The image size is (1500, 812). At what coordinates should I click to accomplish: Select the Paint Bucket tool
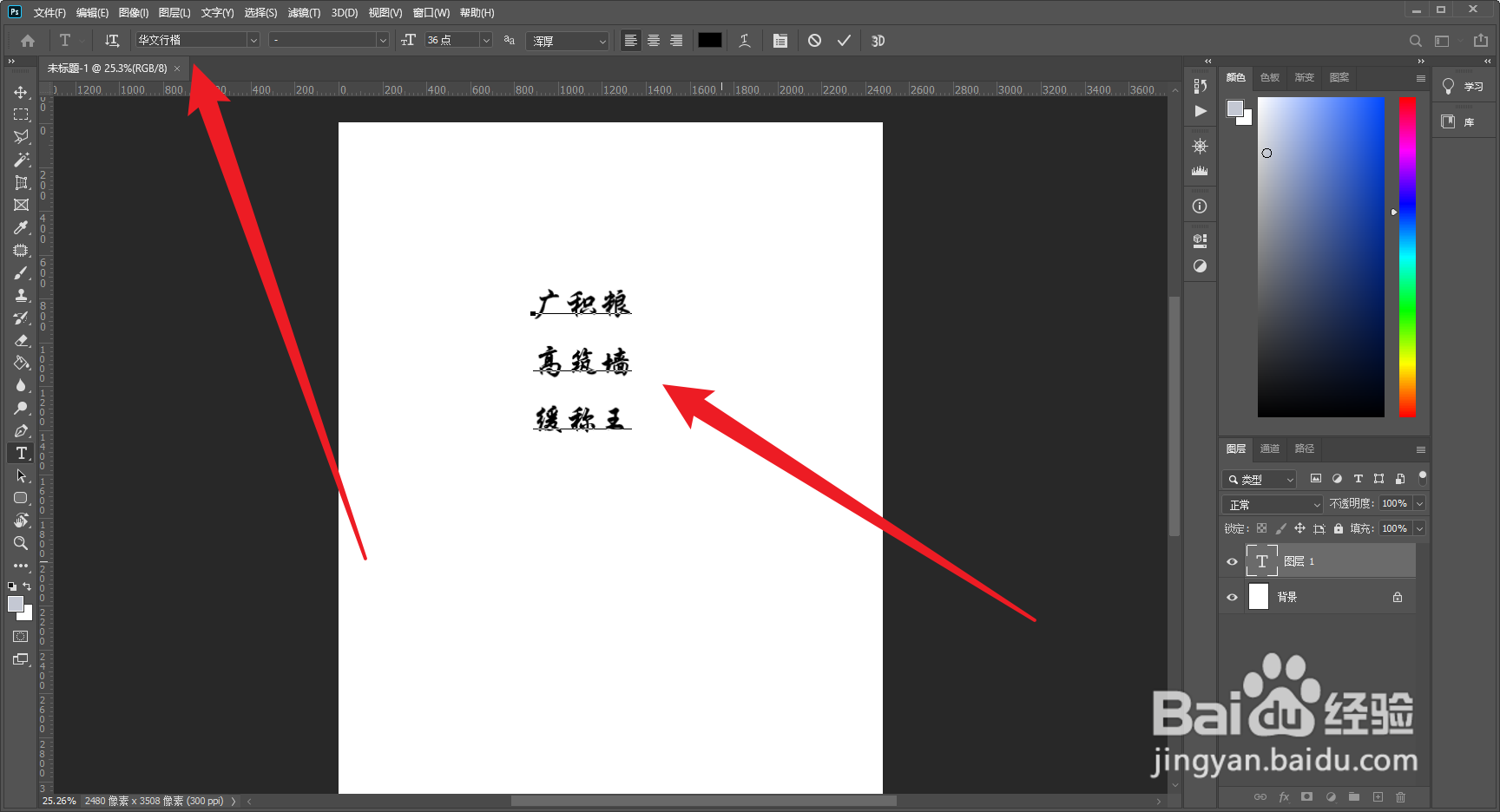(21, 363)
